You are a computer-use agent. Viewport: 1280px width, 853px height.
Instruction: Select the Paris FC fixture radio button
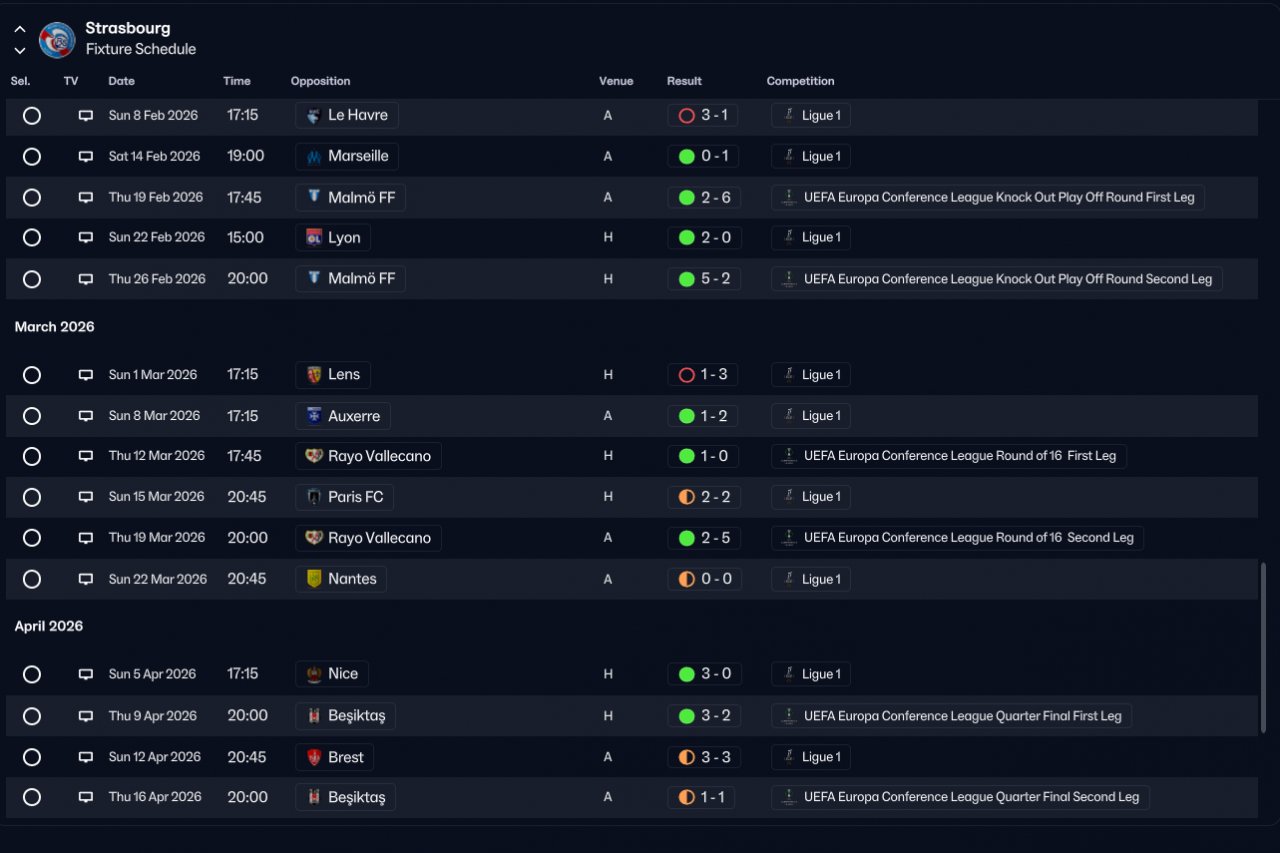tap(32, 498)
